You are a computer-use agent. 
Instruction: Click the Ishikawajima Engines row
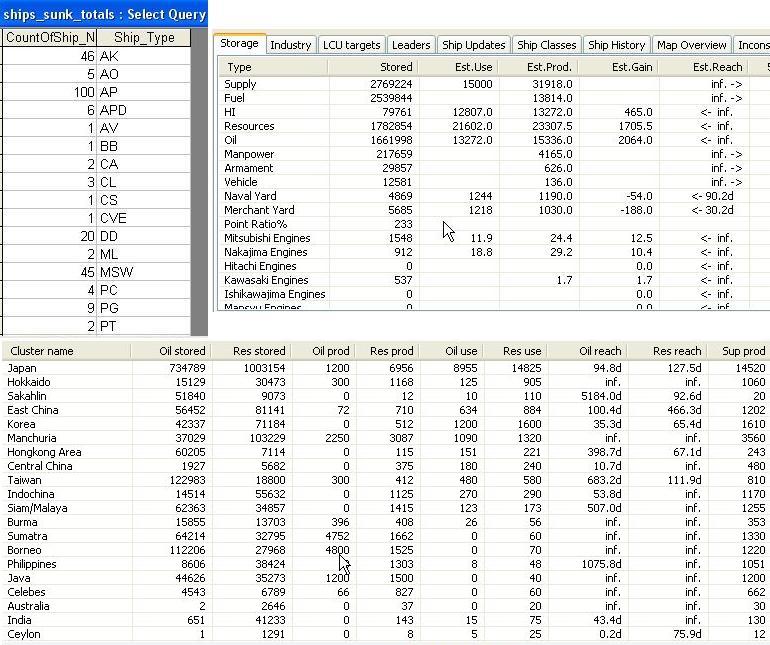pyautogui.click(x=494, y=294)
